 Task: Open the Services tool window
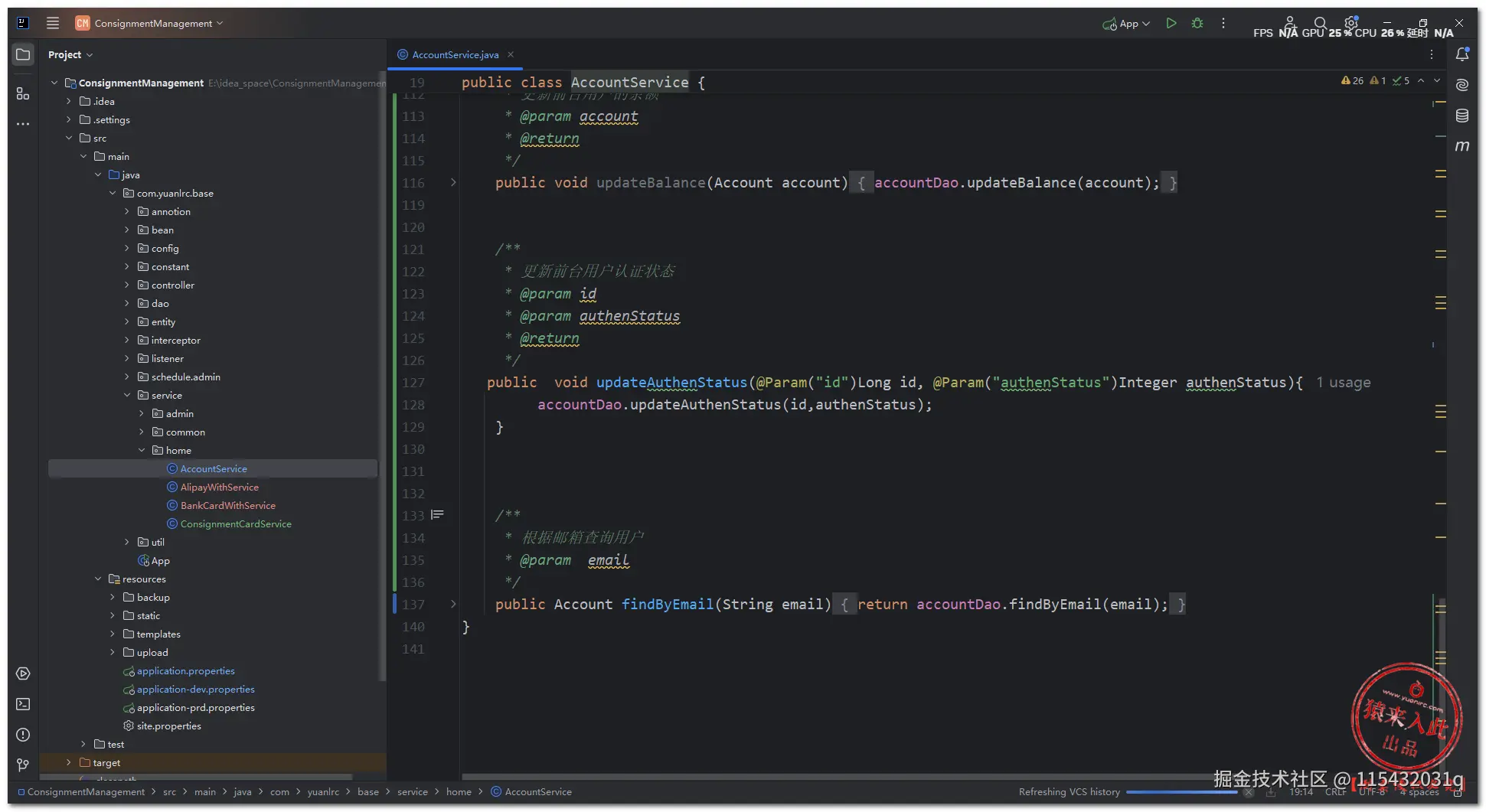pos(23,673)
